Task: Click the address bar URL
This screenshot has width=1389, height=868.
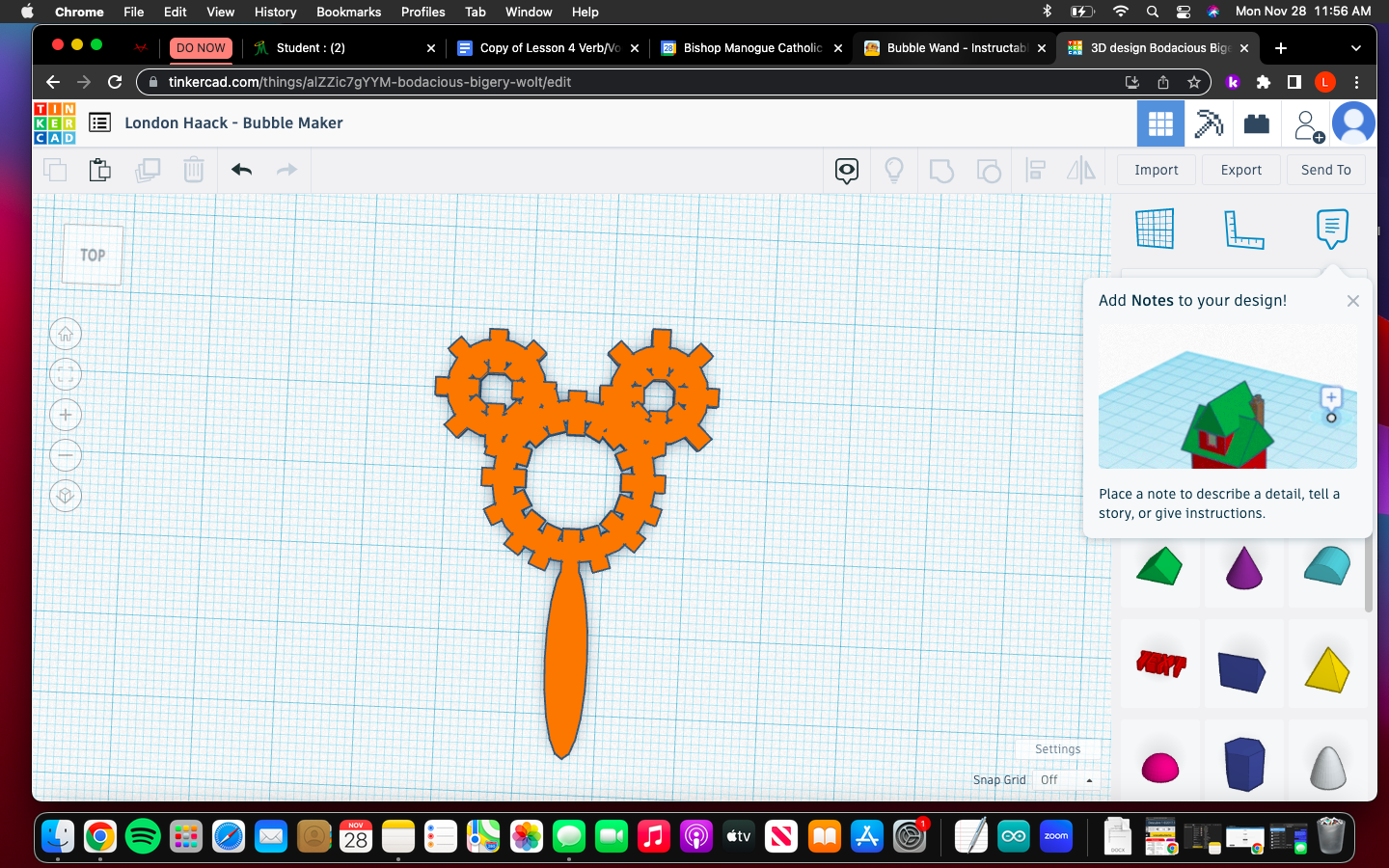Action: (369, 82)
